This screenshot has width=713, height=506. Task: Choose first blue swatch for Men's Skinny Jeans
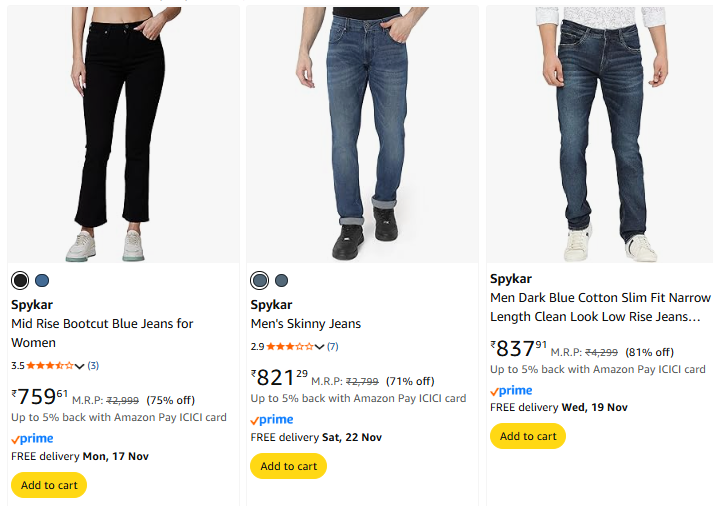pos(260,281)
